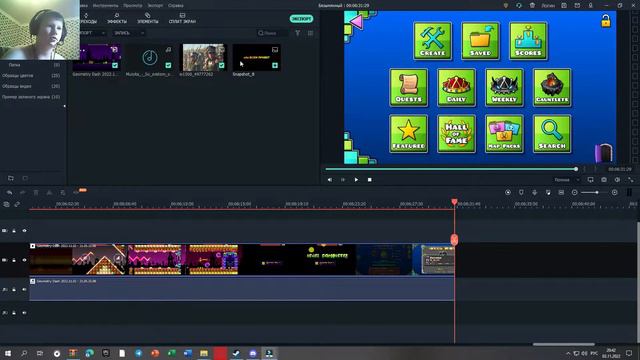Toggle visibility eye on empty top video track
Viewport: 640px width, 360px height.
pyautogui.click(x=24, y=231)
